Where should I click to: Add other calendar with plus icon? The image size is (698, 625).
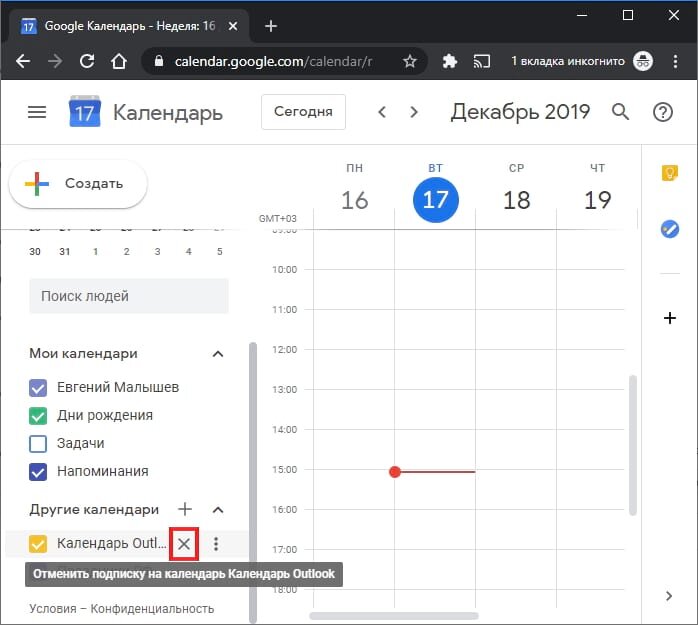(185, 509)
